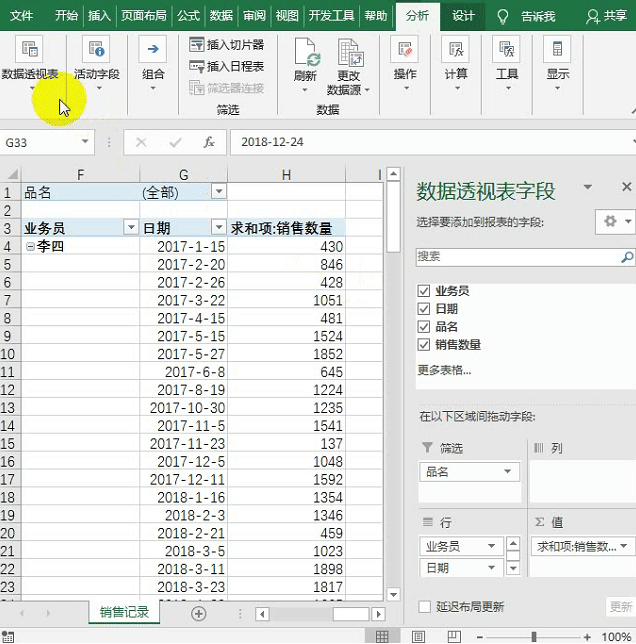
Task: Open the 操作 (Actions) icon
Action: click(x=405, y=49)
